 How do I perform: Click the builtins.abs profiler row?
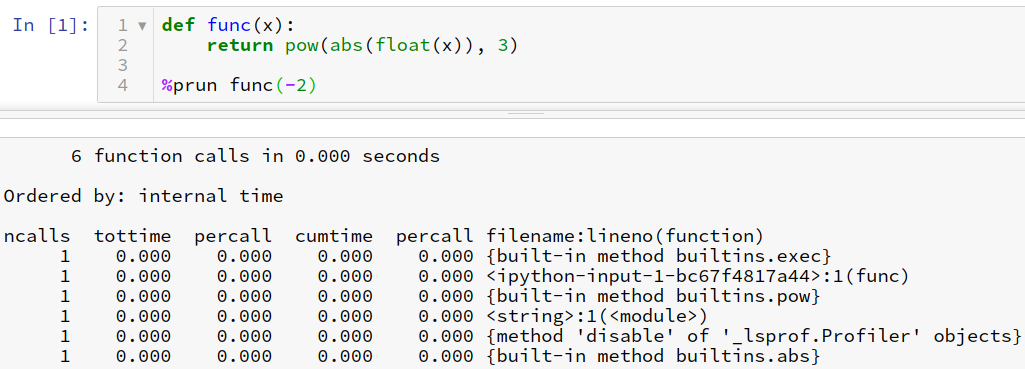point(513,357)
